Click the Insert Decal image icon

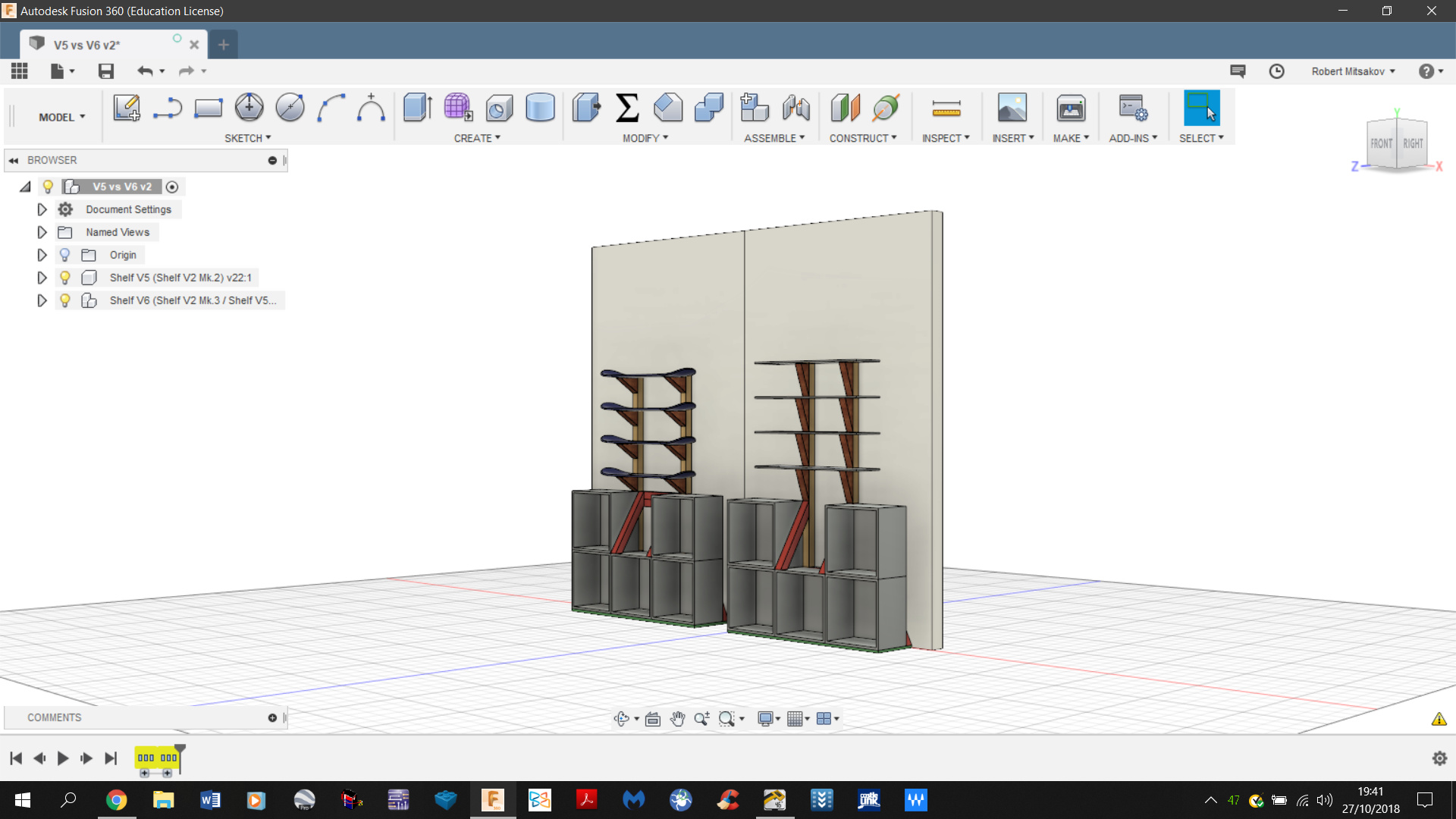[1012, 108]
